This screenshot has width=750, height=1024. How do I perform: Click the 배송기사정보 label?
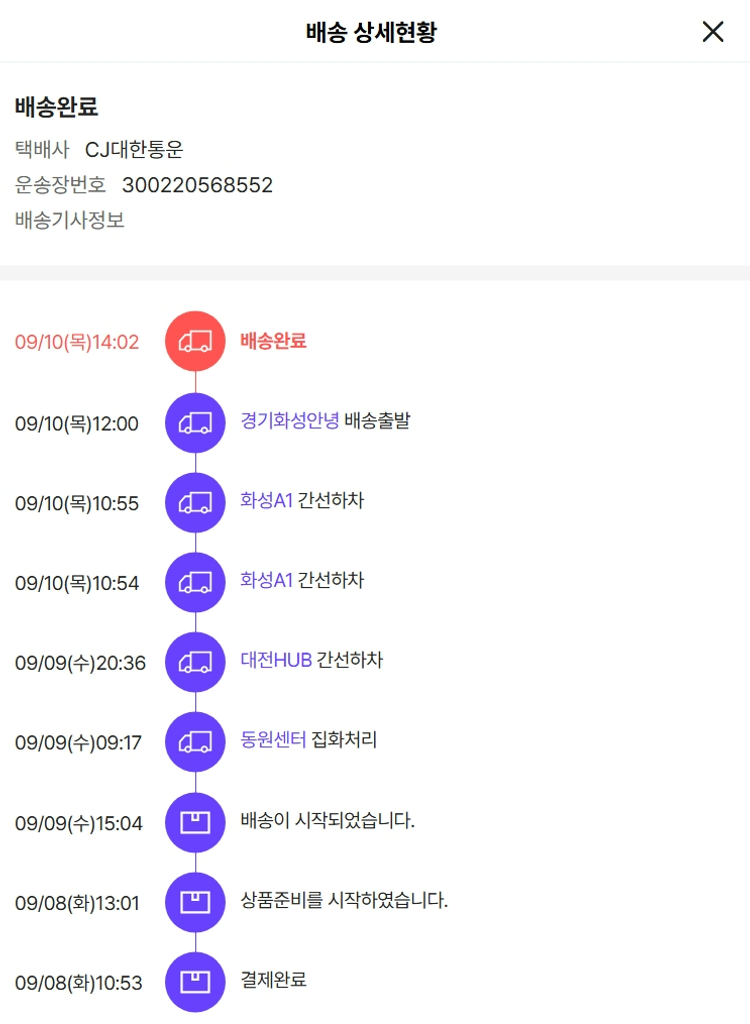70,220
